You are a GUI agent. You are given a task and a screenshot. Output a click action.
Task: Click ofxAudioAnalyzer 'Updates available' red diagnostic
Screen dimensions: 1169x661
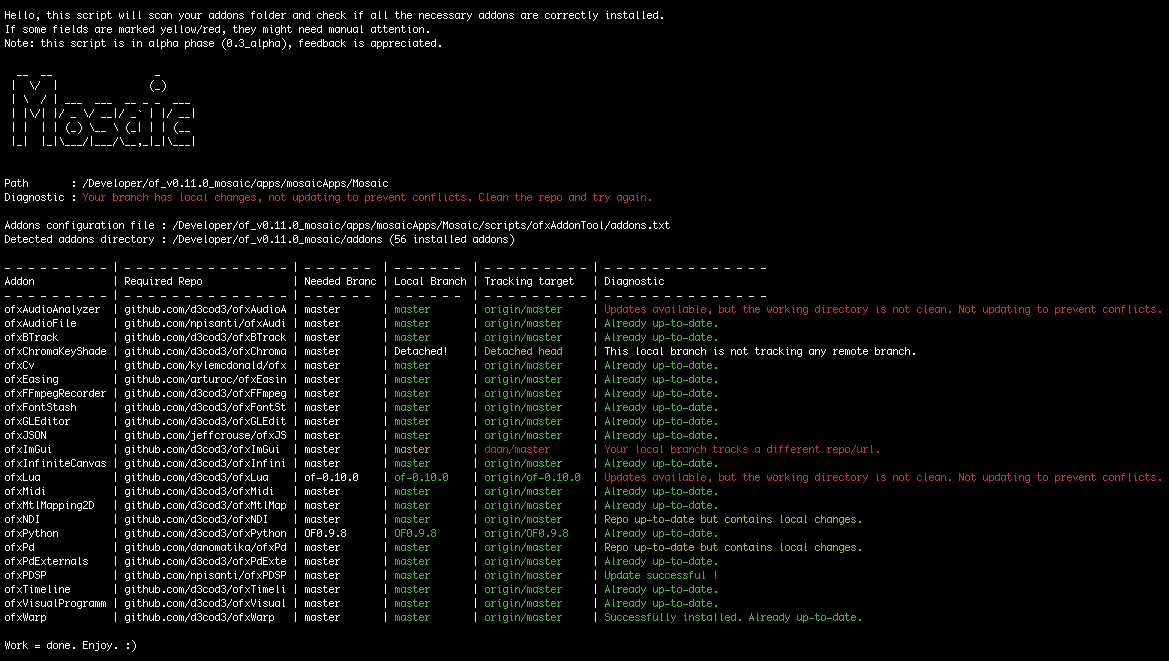coord(883,309)
